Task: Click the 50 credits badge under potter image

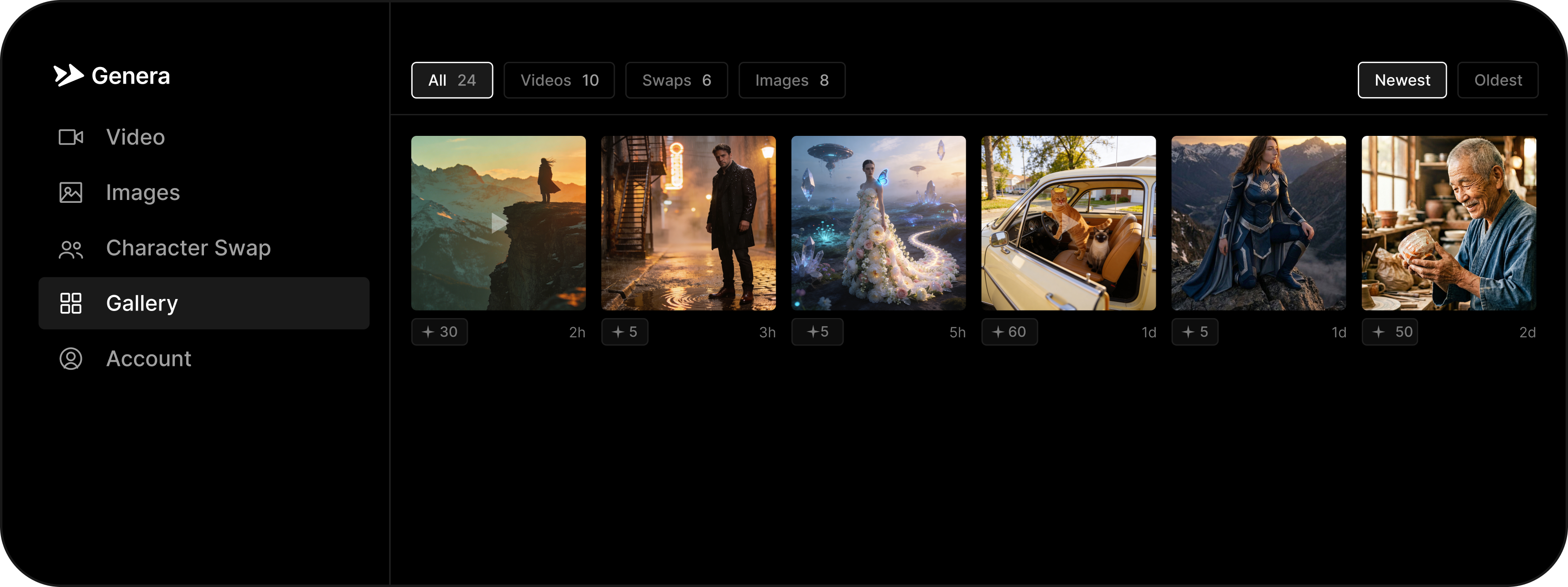Action: 1389,332
